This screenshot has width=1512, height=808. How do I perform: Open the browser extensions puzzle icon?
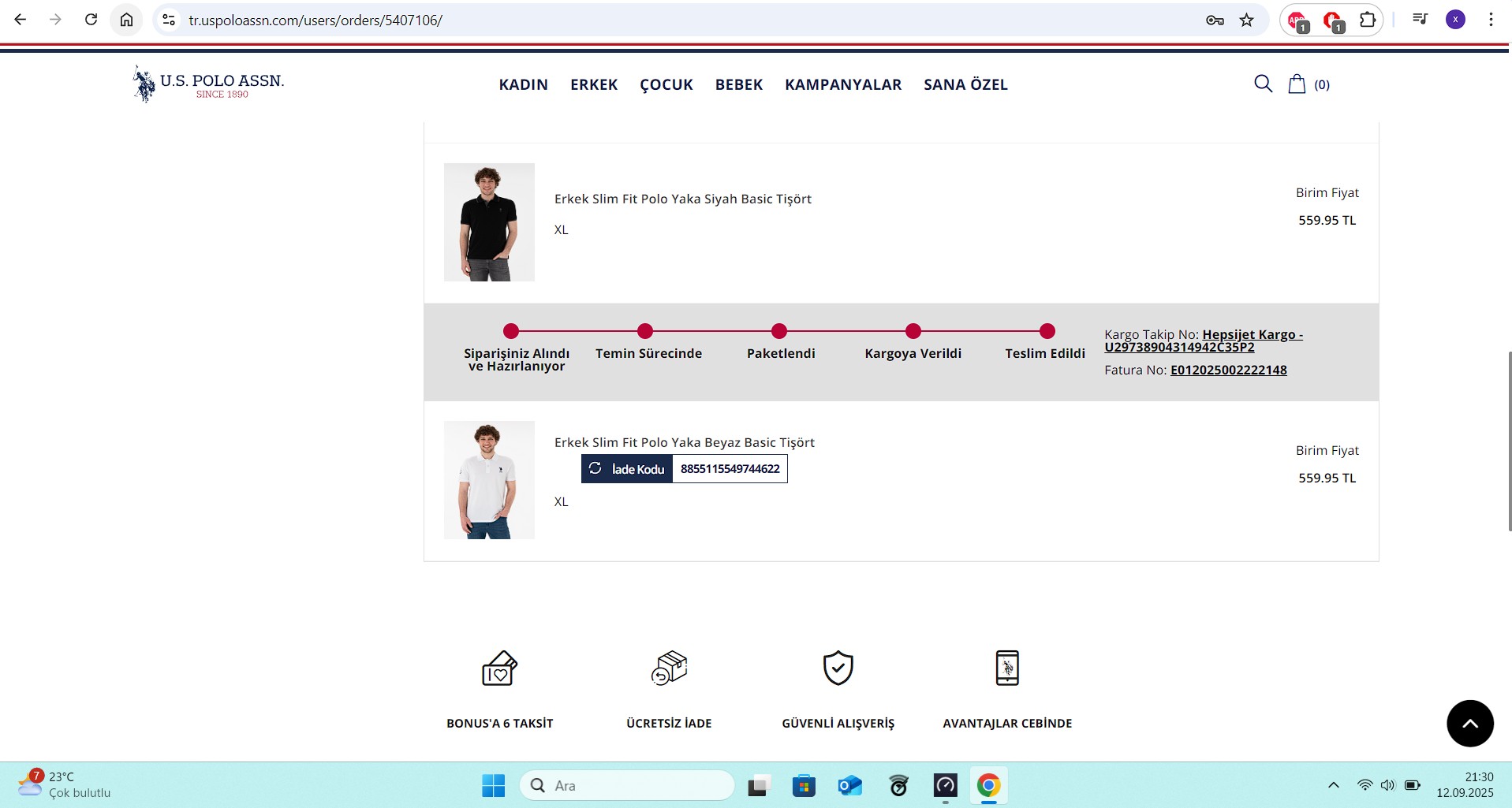(x=1368, y=20)
